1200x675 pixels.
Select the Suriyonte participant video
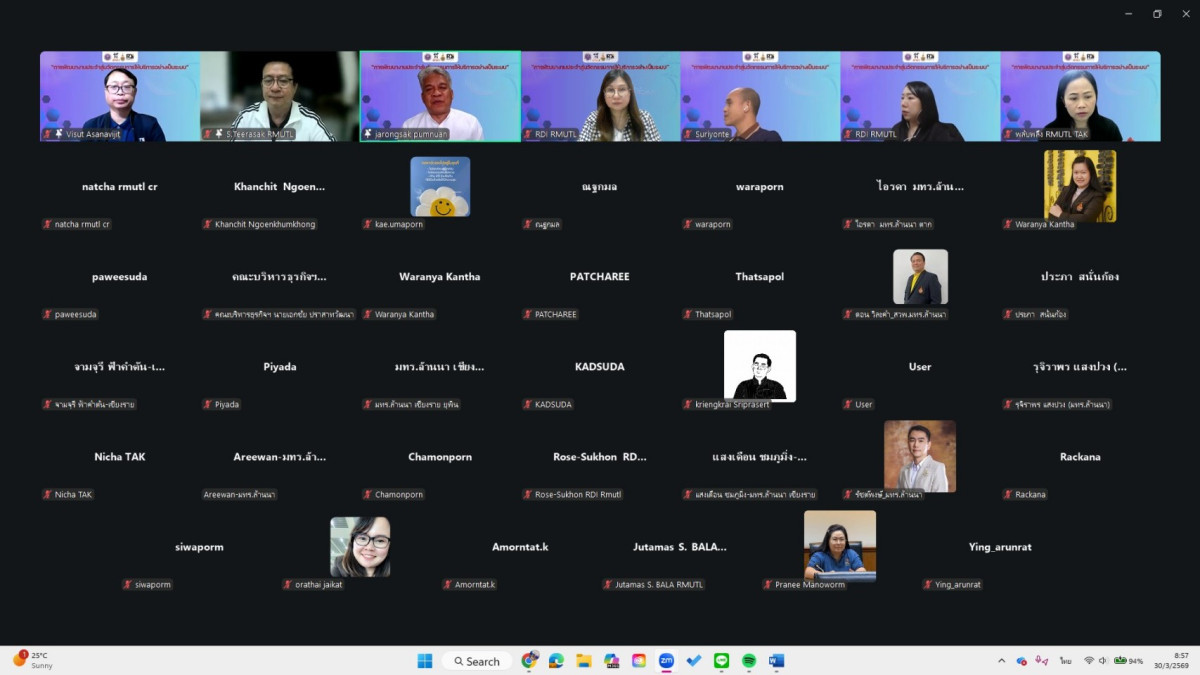pos(760,96)
